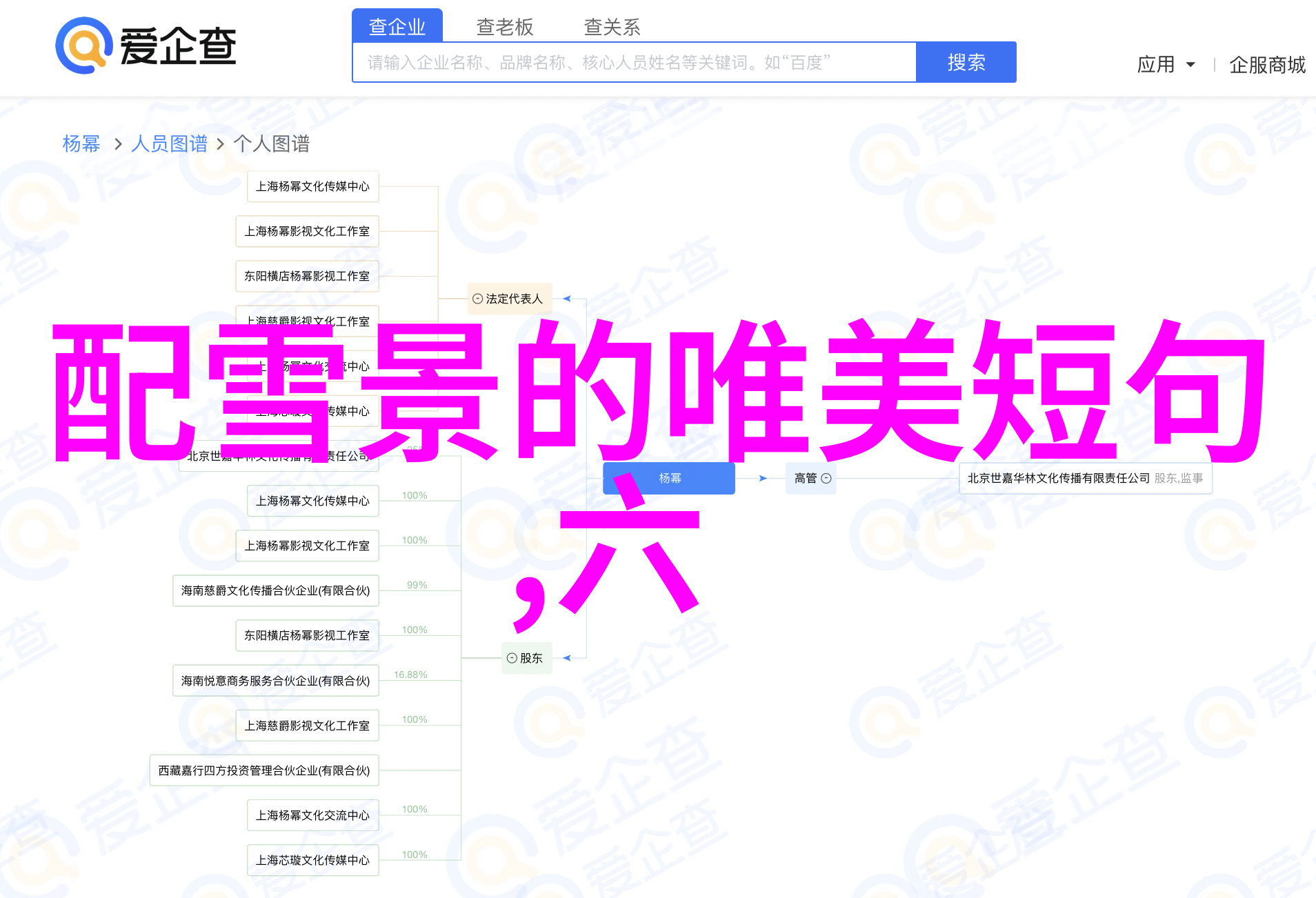Open the 应用 dropdown menu
The image size is (1316, 898).
point(1166,64)
